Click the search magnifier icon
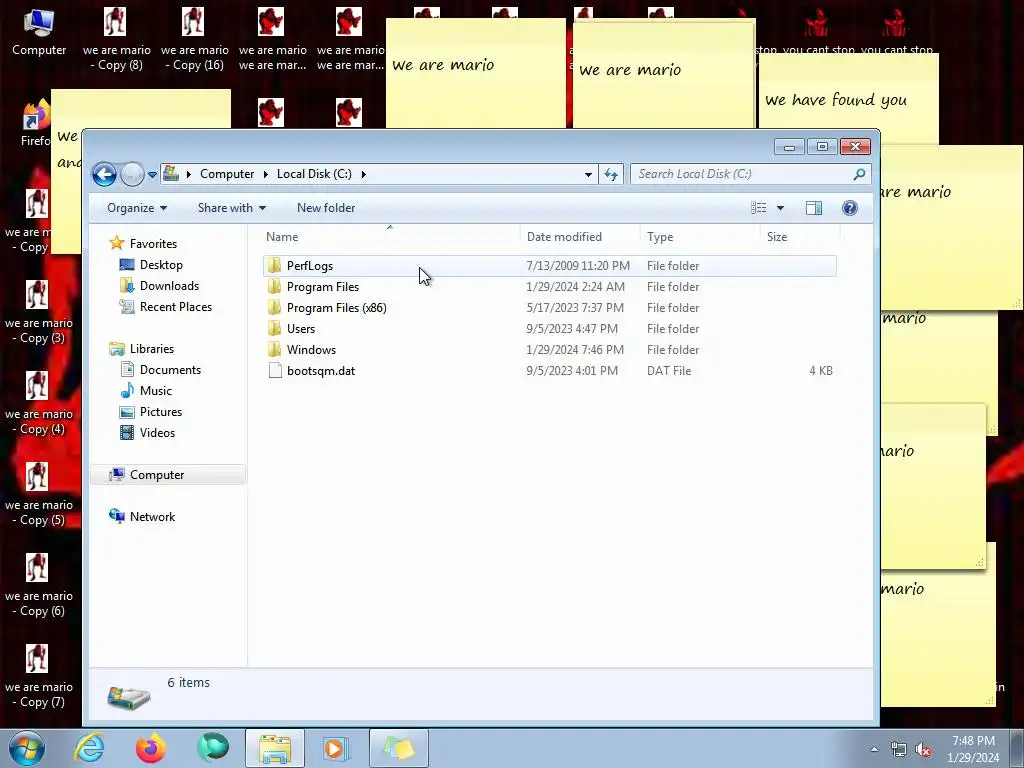 [x=859, y=174]
